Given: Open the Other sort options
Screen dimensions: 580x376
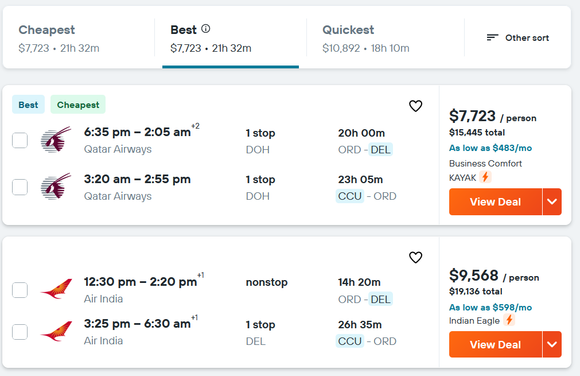Looking at the screenshot, I should pos(518,38).
